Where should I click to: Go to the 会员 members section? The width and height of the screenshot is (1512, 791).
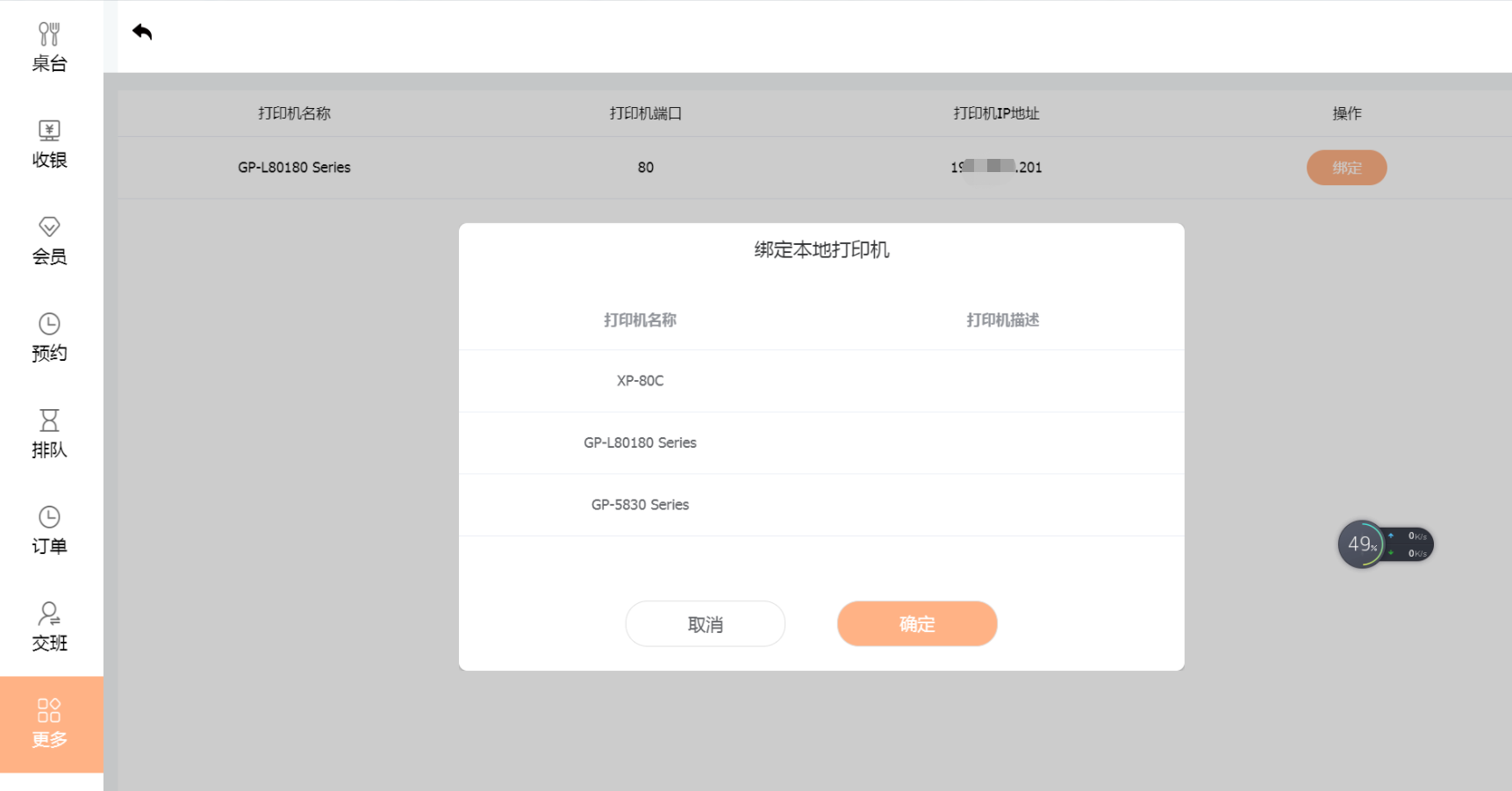click(50, 241)
